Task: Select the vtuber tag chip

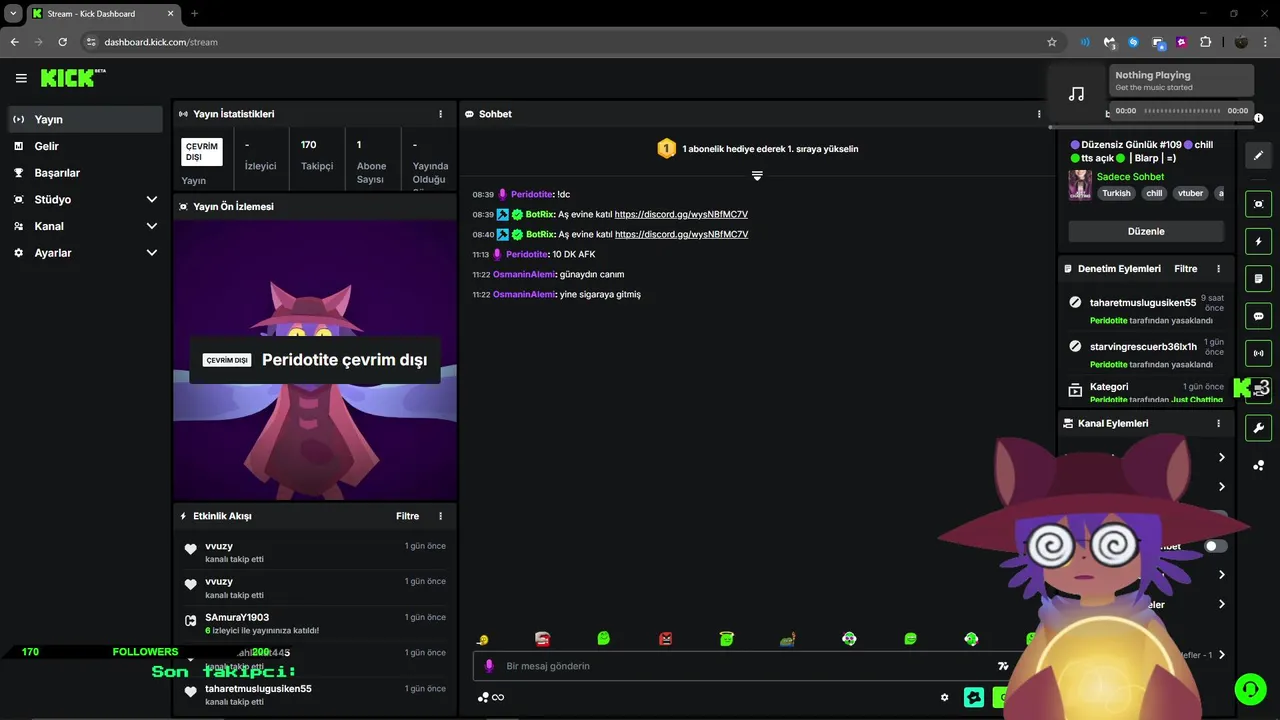Action: [1190, 193]
